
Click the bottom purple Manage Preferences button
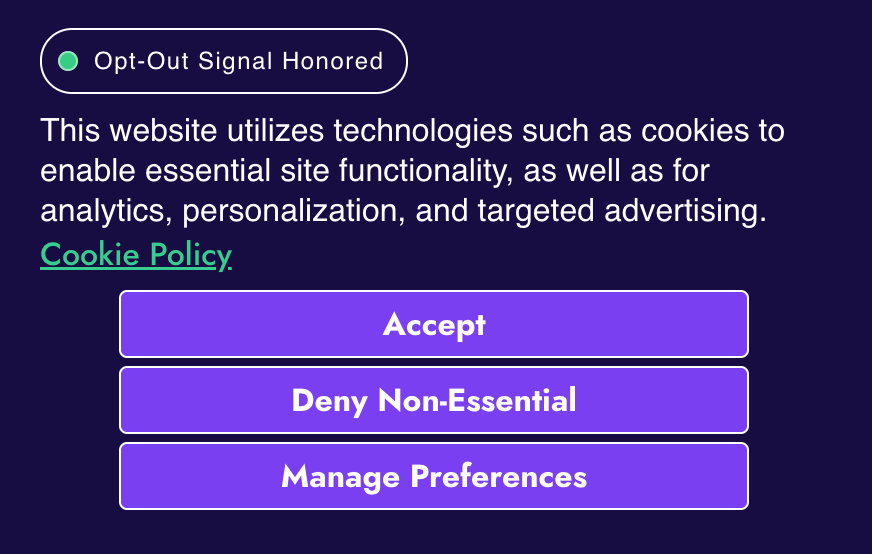[434, 476]
